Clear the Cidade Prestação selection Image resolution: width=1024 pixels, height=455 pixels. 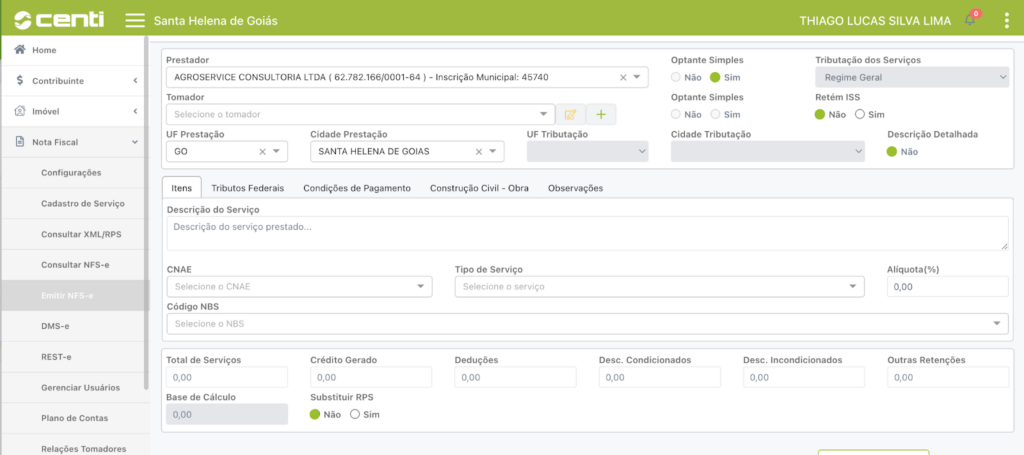pyautogui.click(x=479, y=152)
